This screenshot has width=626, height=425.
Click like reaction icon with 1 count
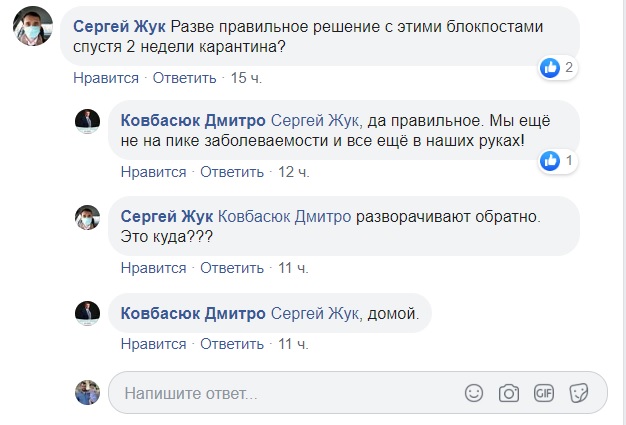pos(549,160)
